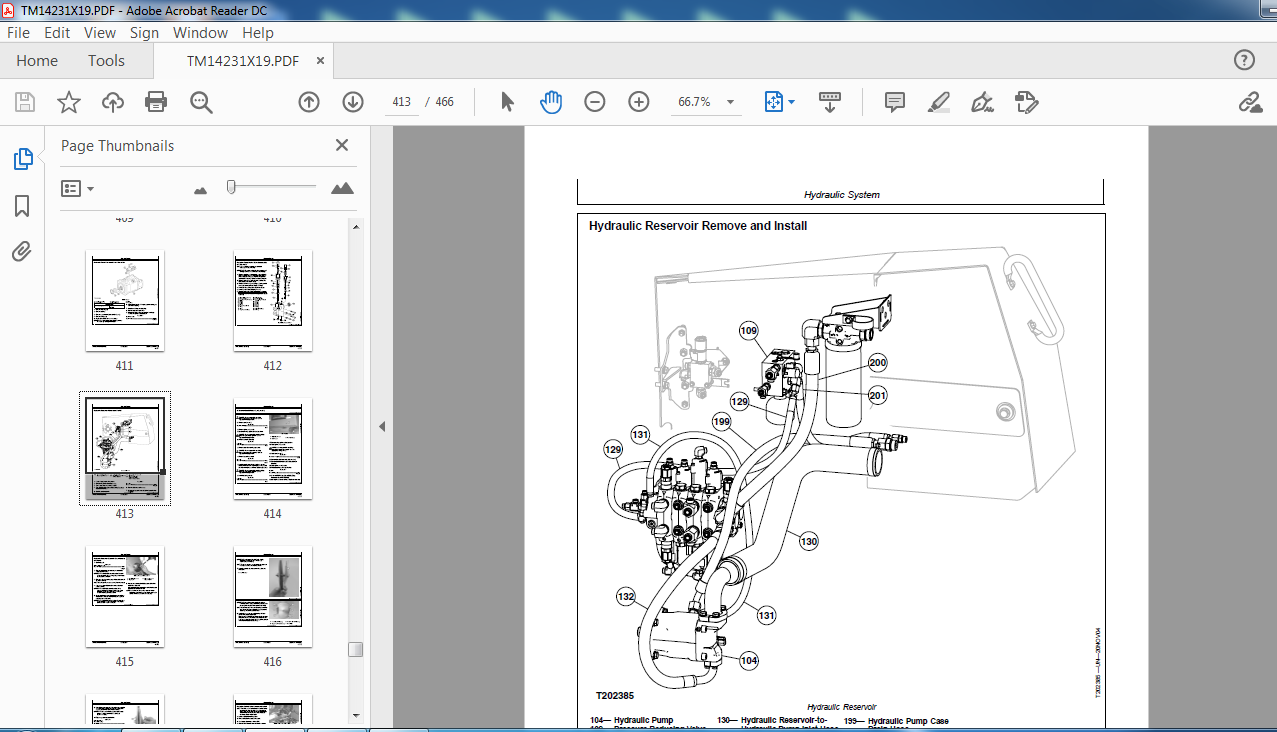Viewport: 1277px width, 732px height.
Task: Share a link to this file
Action: 1249,102
